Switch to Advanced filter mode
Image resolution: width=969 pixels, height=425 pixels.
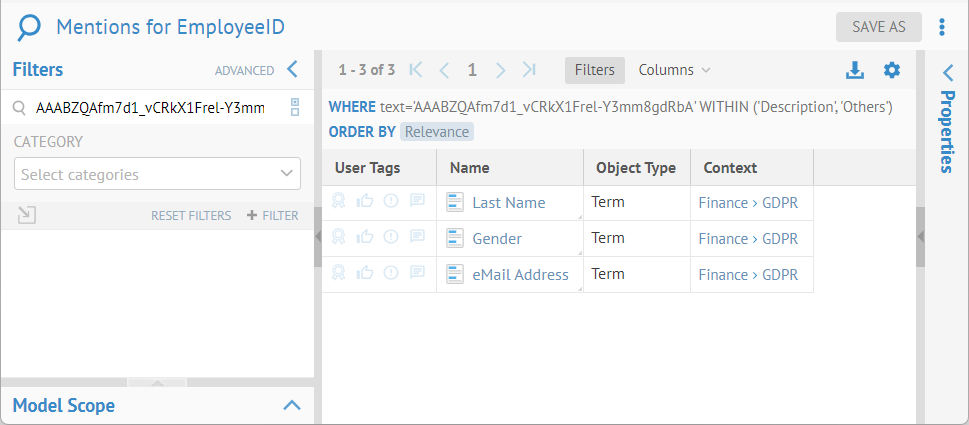244,71
